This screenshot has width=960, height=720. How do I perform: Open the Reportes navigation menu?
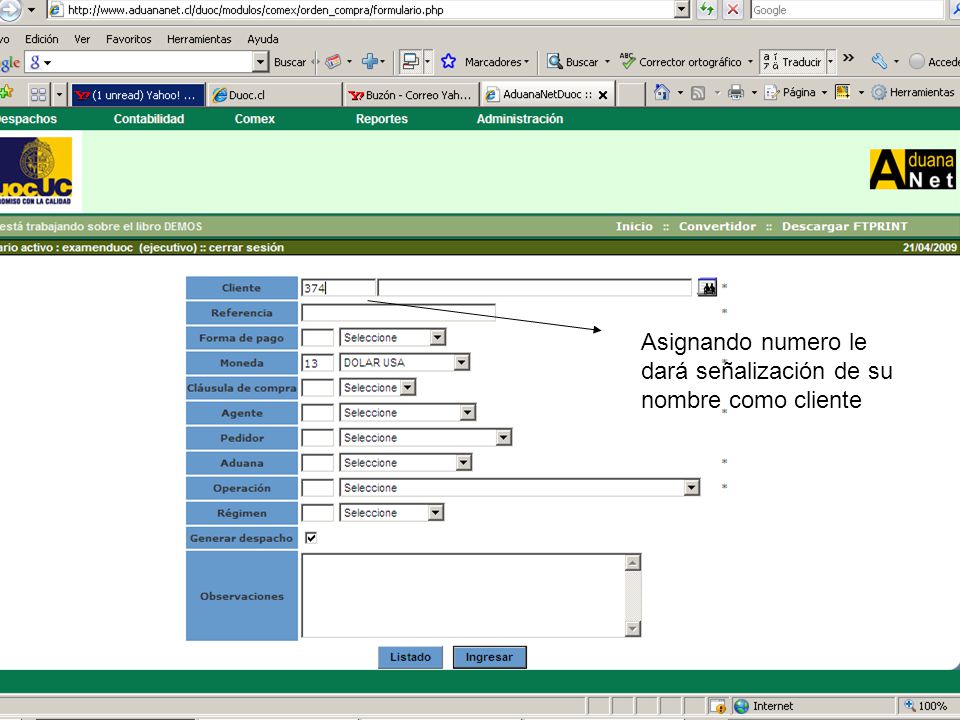pyautogui.click(x=382, y=119)
